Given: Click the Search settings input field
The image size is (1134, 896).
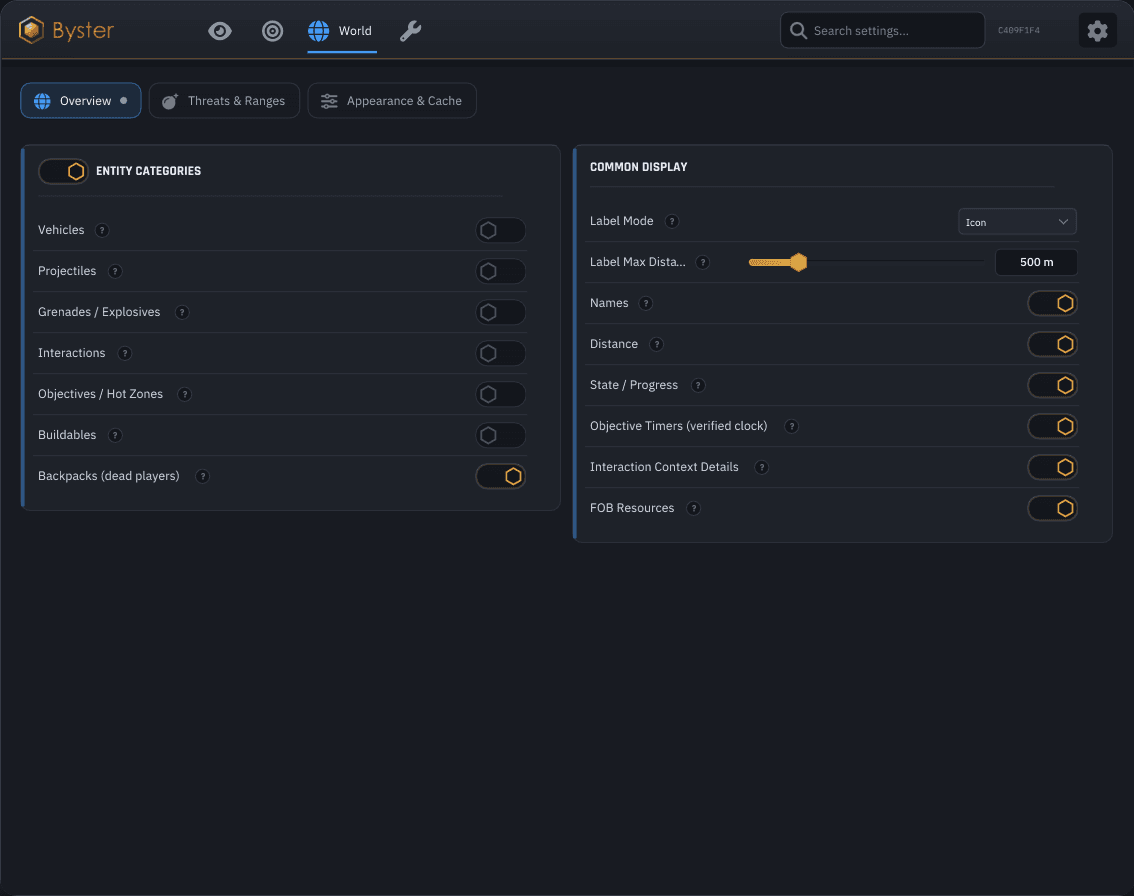Looking at the screenshot, I should tap(882, 30).
